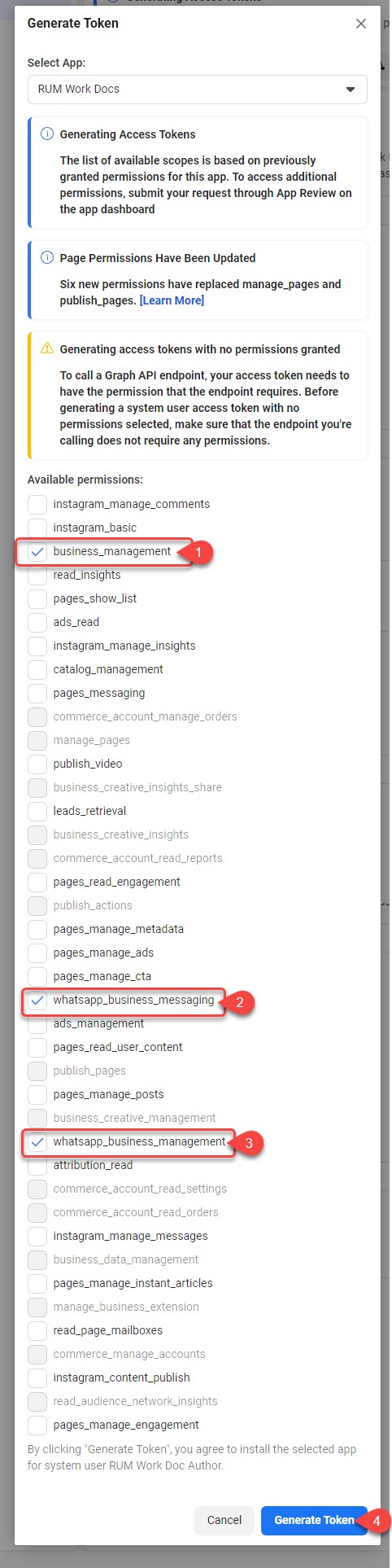Select the ads_read permission checkbox
Screen dimensions: 392x1568
coord(37,622)
